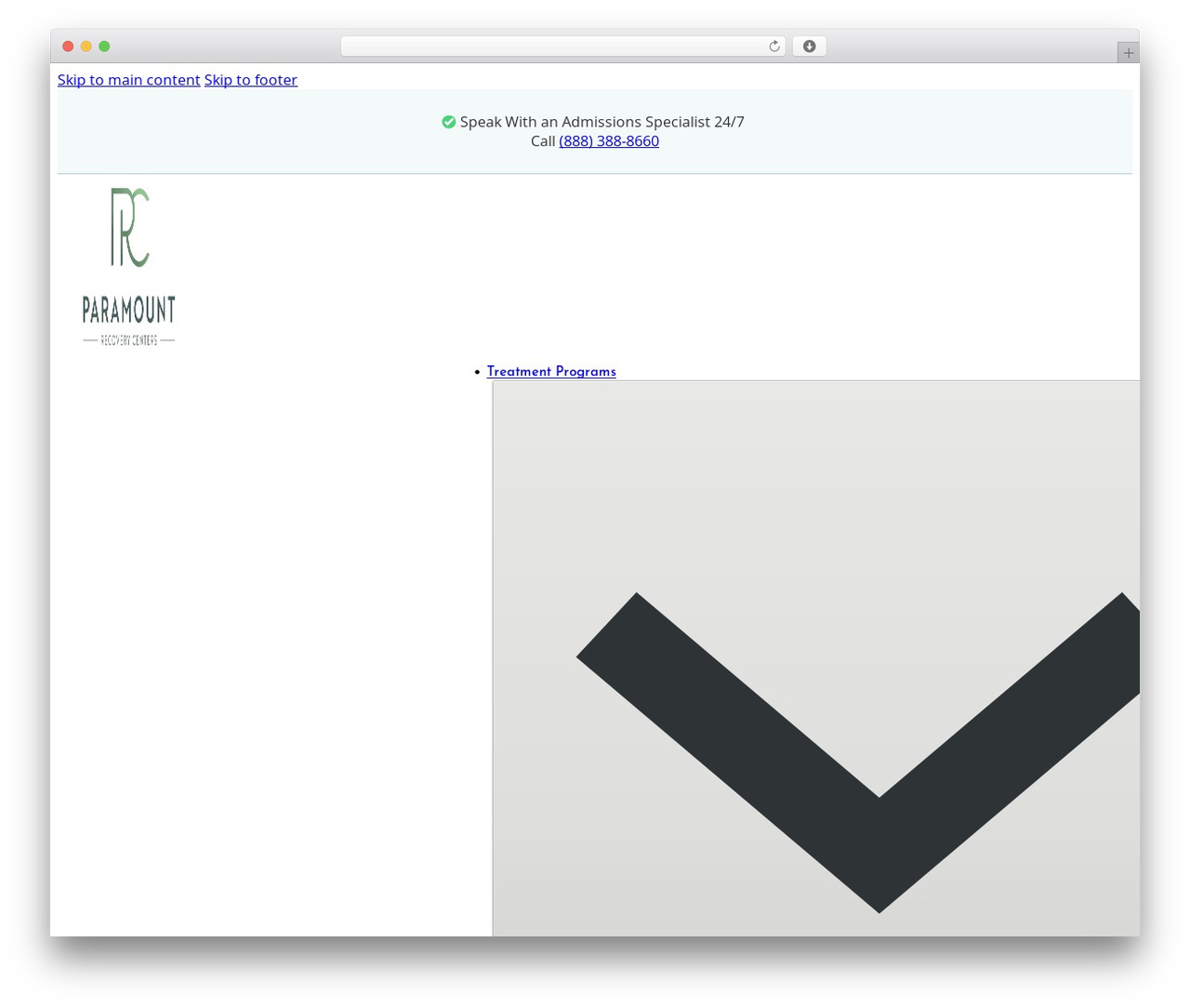Call the (888) 388-8660 phone link

[609, 141]
